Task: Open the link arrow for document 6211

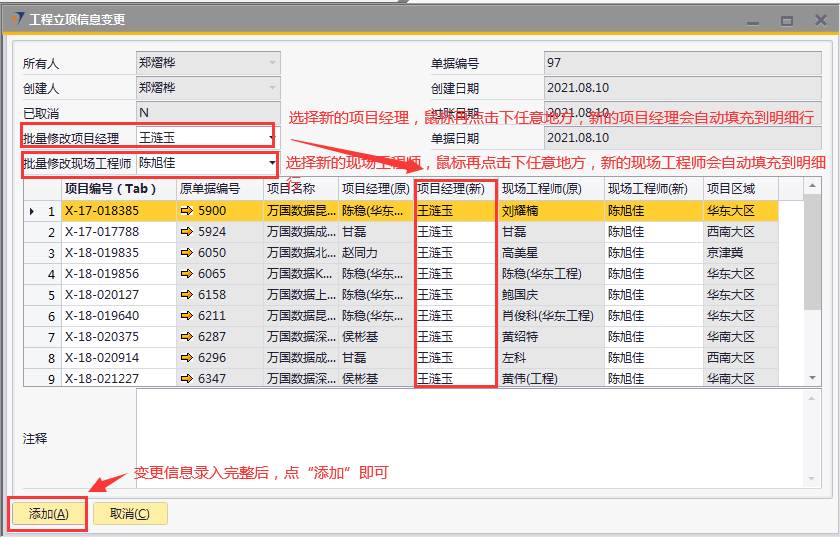Action: 186,316
